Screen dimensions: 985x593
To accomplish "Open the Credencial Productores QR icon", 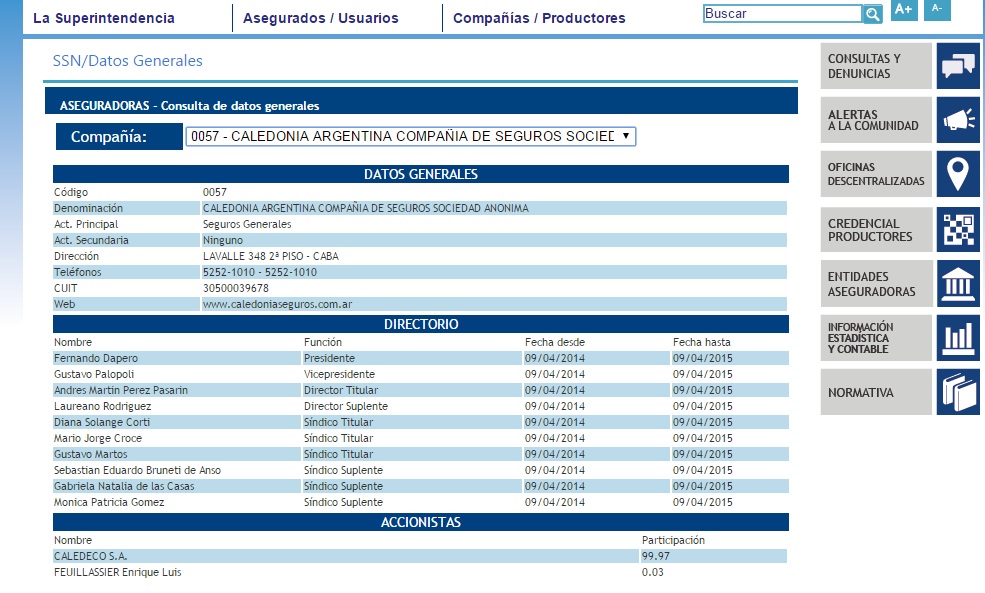I will (958, 230).
